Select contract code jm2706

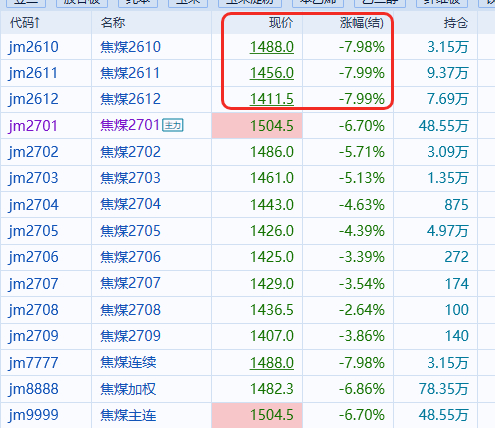[x=33, y=257]
